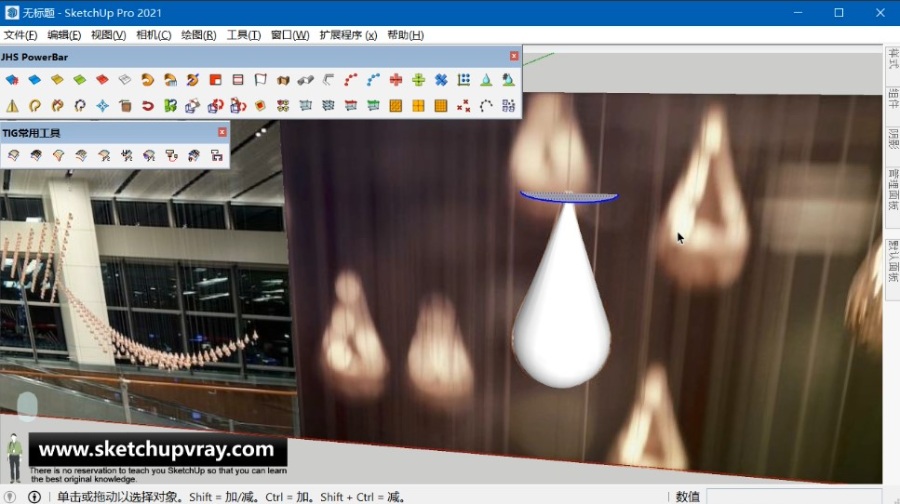This screenshot has width=900, height=504.
Task: Select the blue flat plate icon in JHS PowerBar
Action: pyautogui.click(x=34, y=80)
